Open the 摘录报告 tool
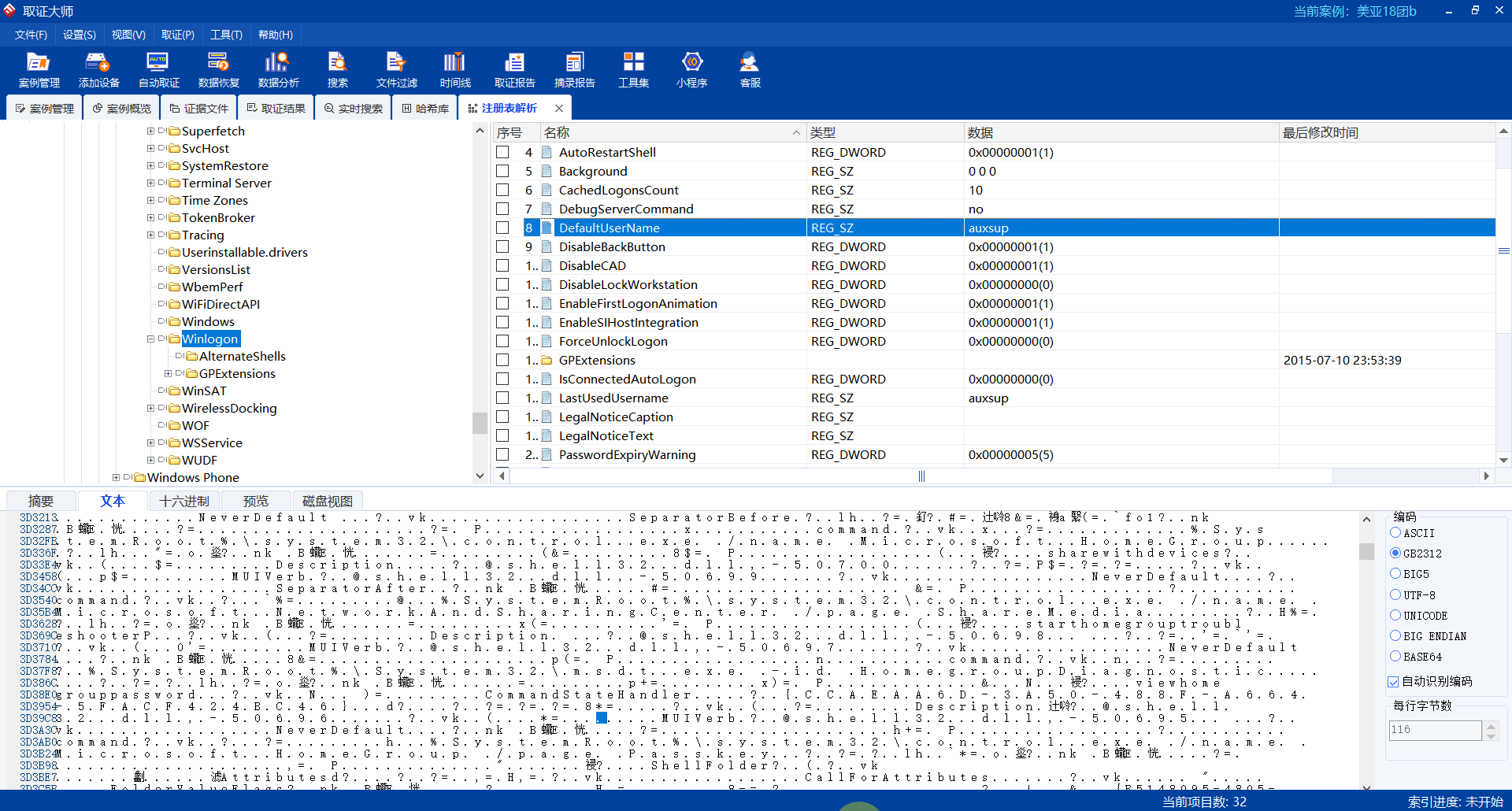1512x811 pixels. coord(574,69)
